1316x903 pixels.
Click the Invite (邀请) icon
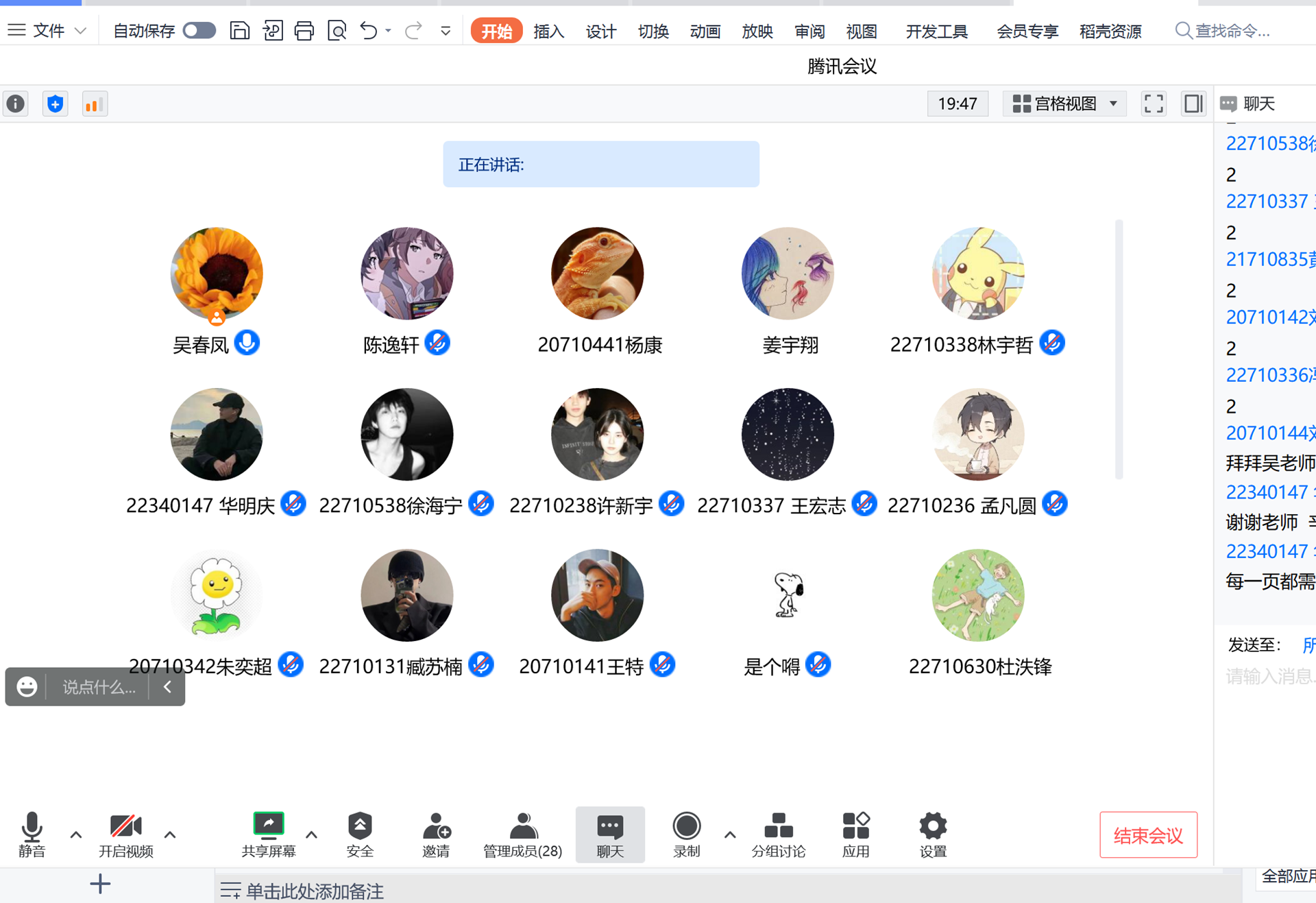[436, 827]
